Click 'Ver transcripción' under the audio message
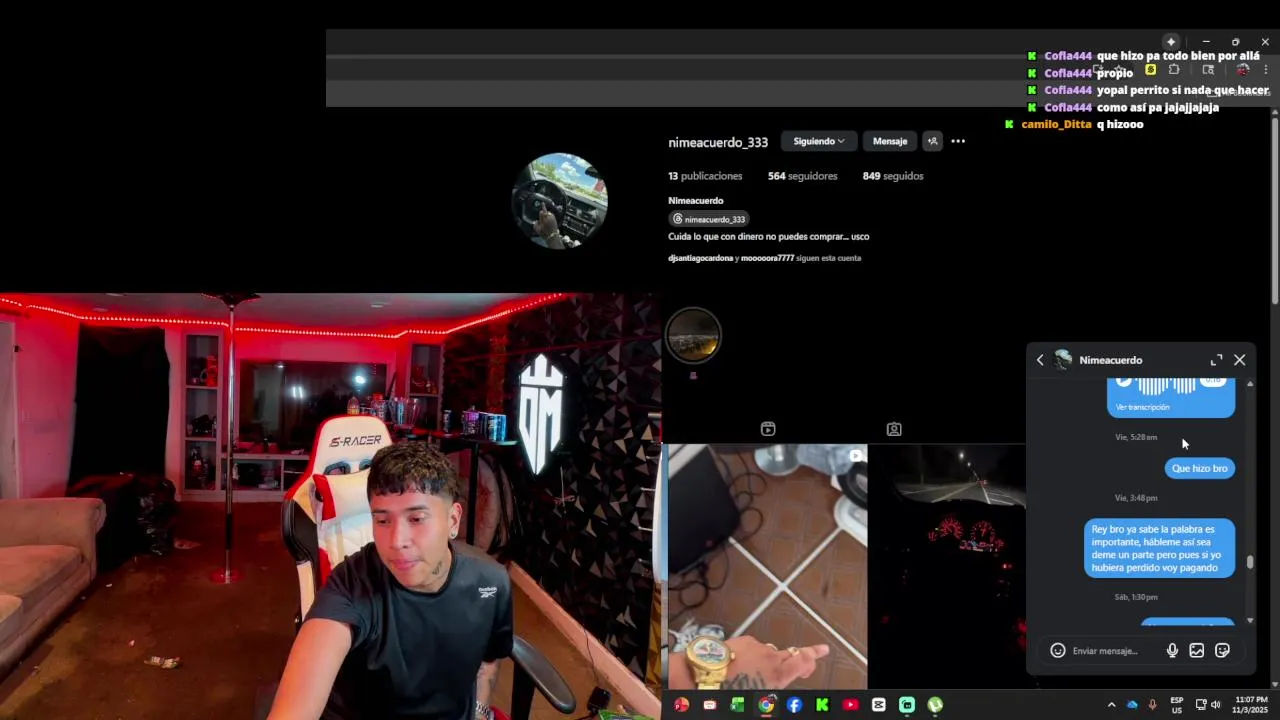The height and width of the screenshot is (720, 1280). click(1142, 407)
